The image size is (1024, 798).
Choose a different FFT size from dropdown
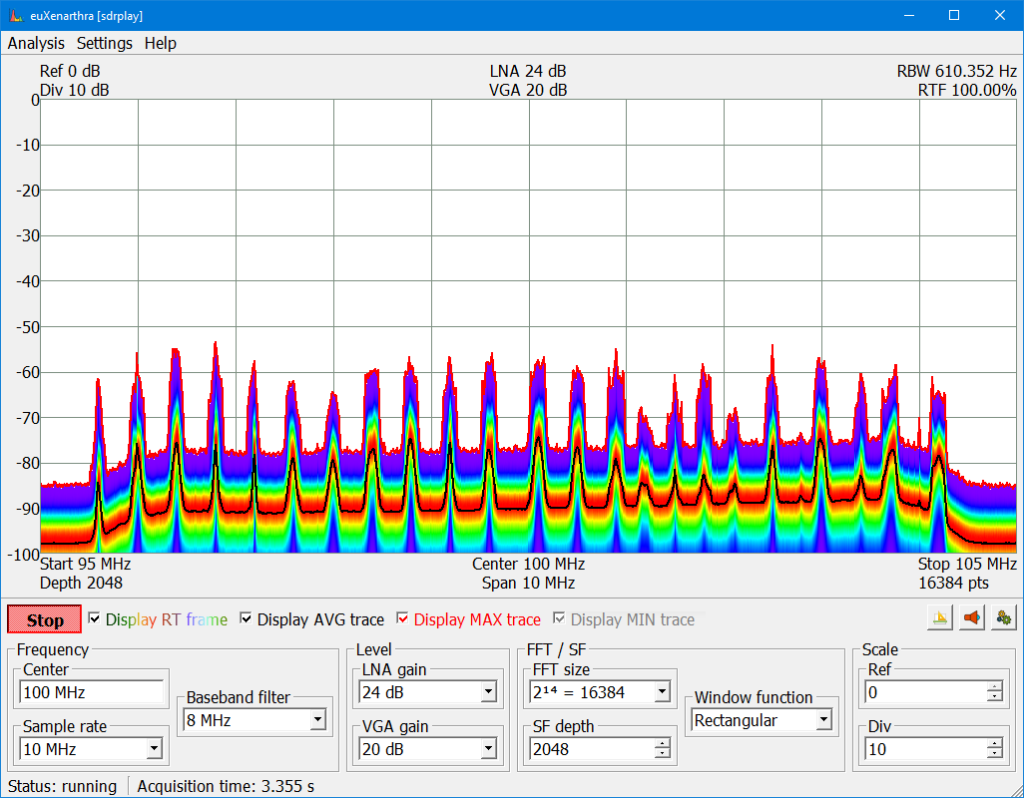click(x=661, y=692)
